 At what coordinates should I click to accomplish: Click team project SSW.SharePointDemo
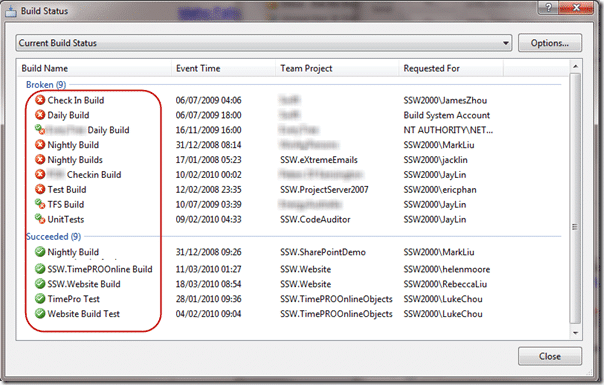[323, 252]
